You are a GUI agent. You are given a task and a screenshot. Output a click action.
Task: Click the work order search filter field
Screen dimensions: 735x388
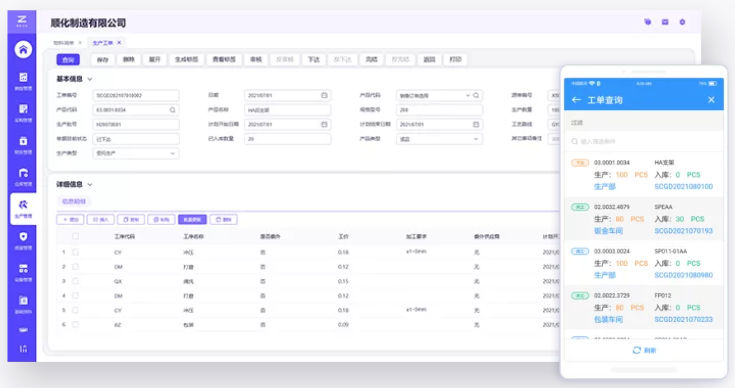point(644,141)
